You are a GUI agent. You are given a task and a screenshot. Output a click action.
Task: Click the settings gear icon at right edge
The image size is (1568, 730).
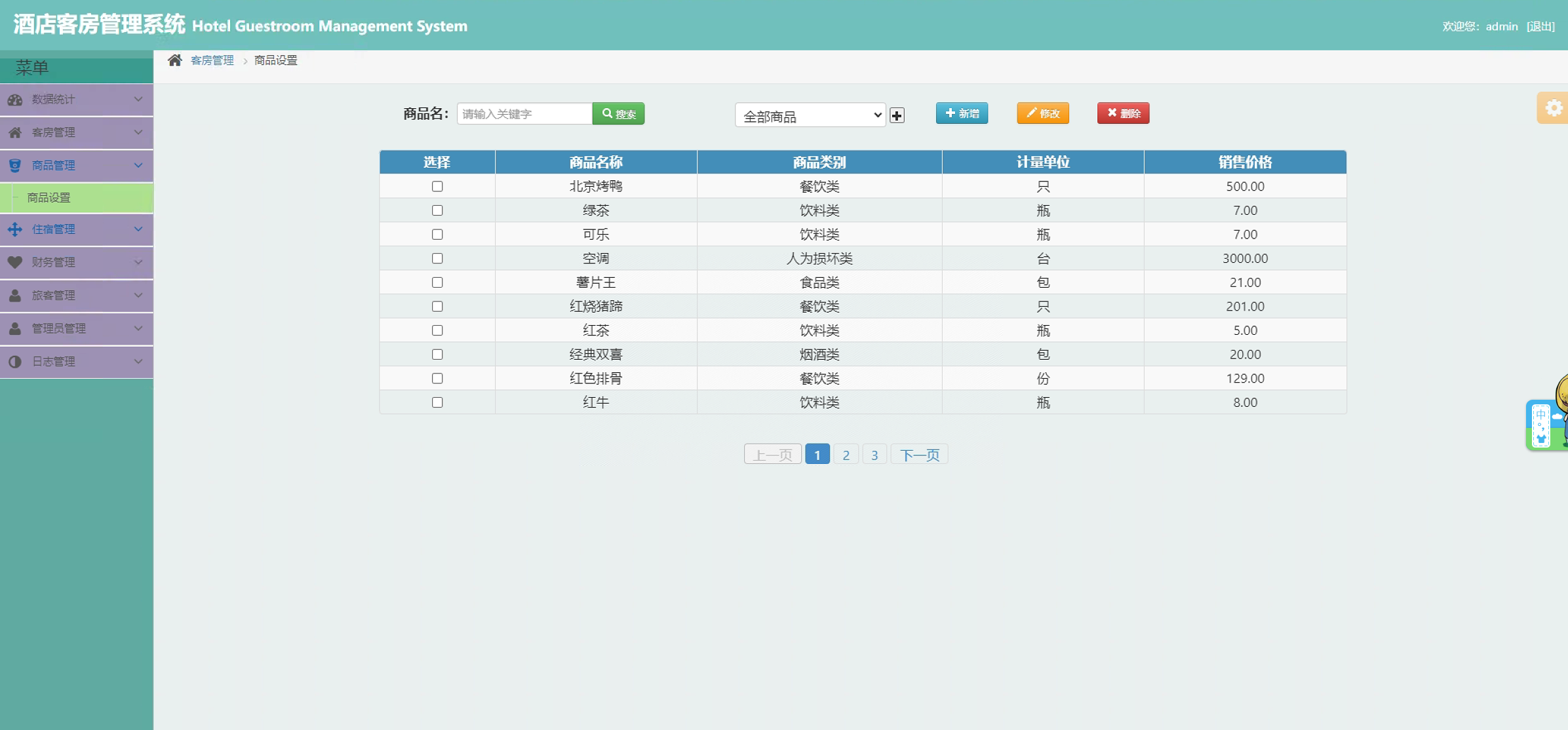pos(1553,108)
